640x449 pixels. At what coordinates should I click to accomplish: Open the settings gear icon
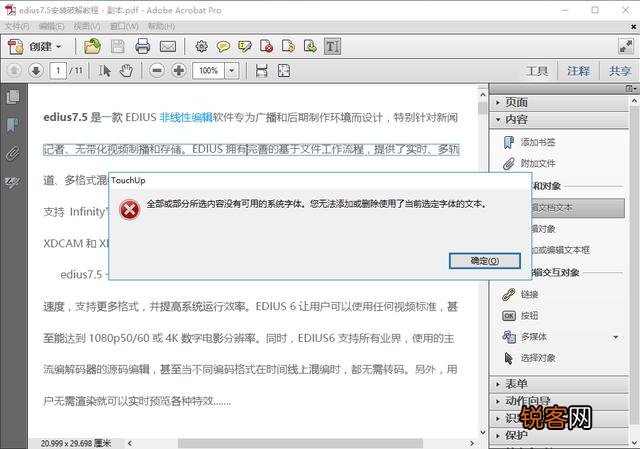(201, 47)
